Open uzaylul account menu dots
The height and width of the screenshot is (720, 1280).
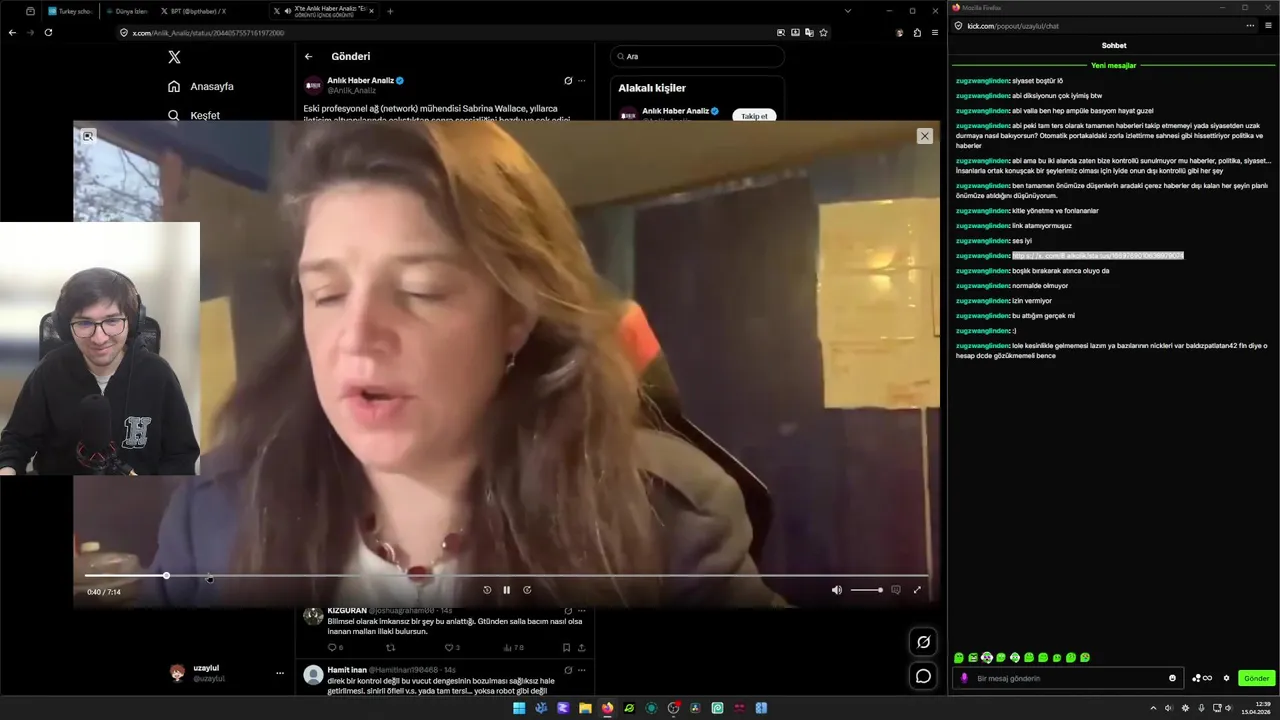point(280,673)
